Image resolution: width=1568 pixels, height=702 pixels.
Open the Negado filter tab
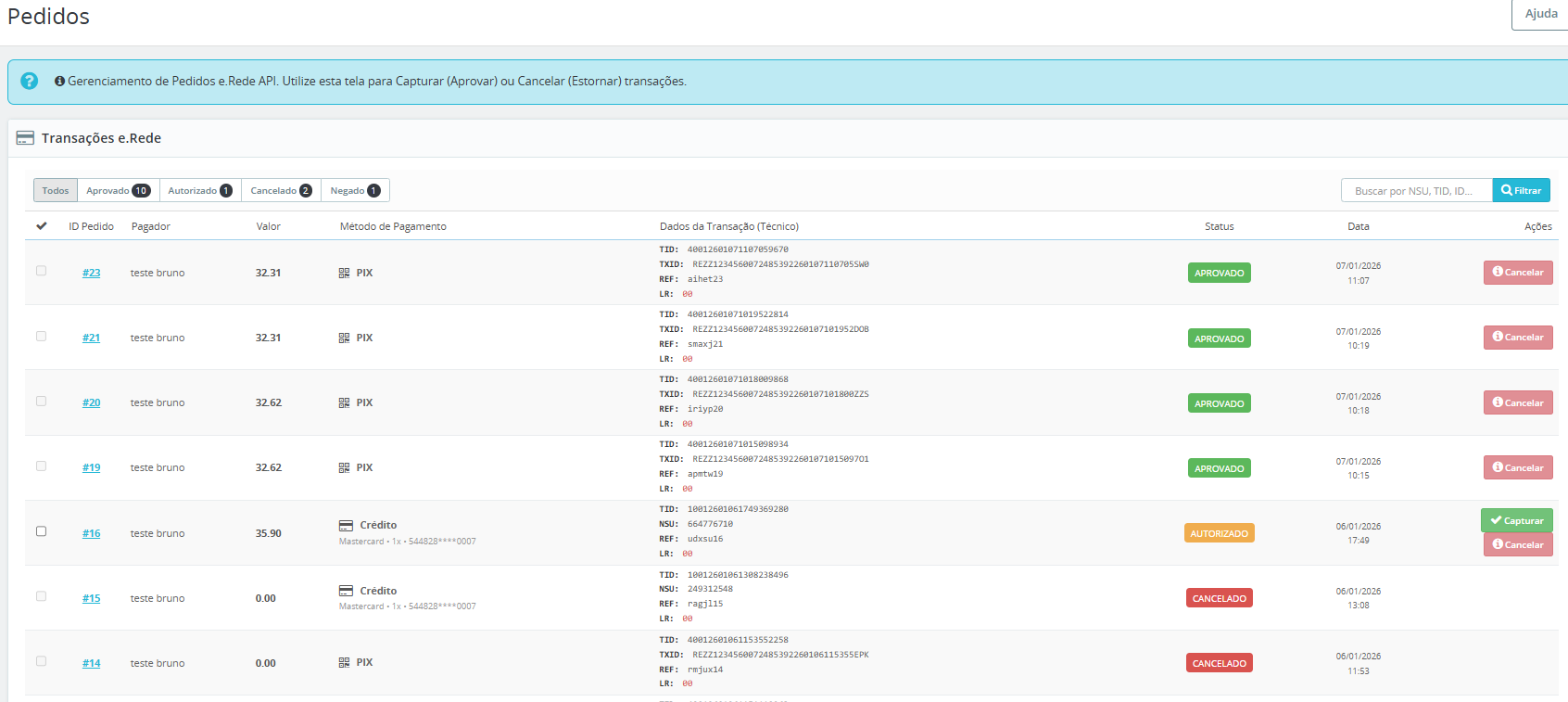point(355,190)
